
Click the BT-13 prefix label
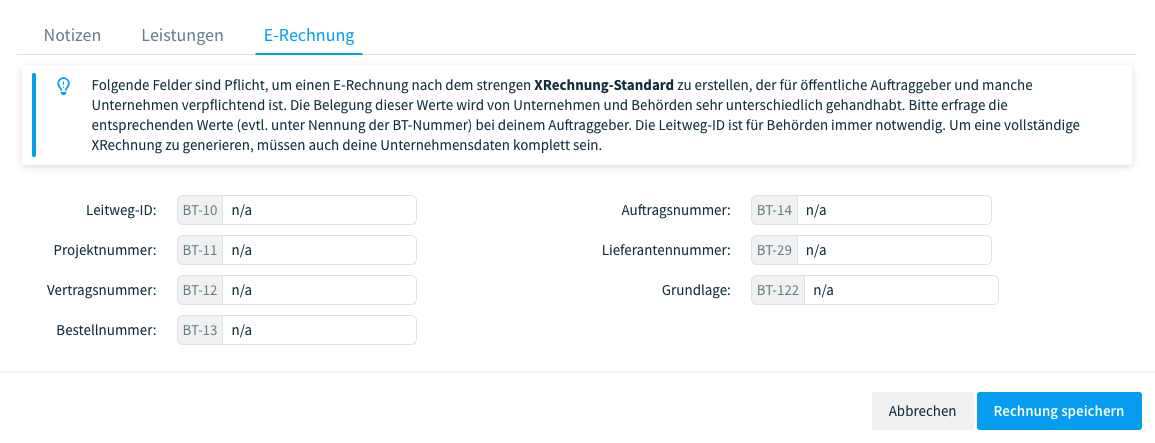[200, 329]
